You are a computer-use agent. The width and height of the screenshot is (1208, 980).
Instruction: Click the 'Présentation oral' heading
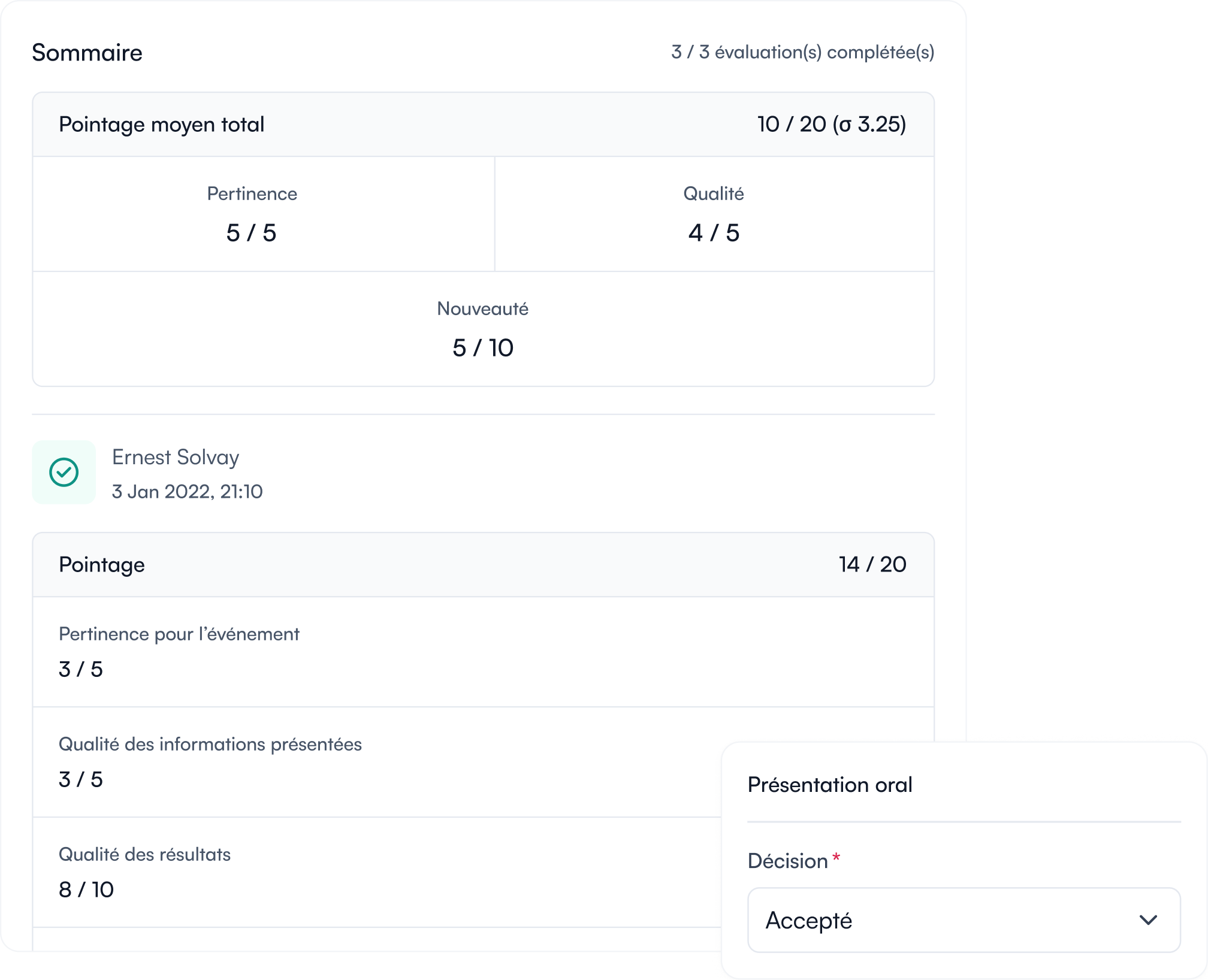pyautogui.click(x=830, y=785)
